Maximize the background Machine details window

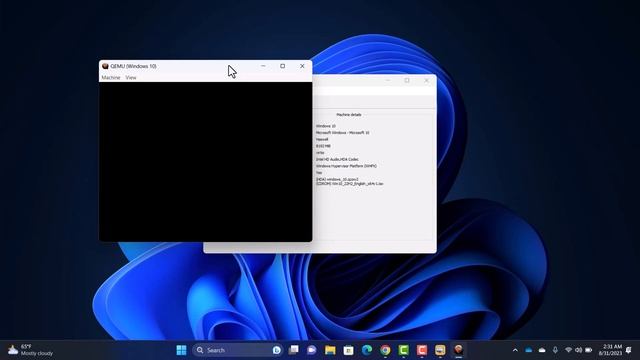[407, 80]
